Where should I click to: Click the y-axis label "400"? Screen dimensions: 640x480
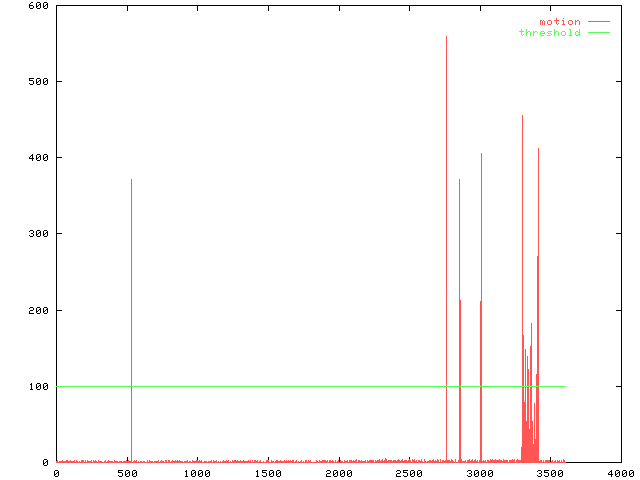[38, 158]
